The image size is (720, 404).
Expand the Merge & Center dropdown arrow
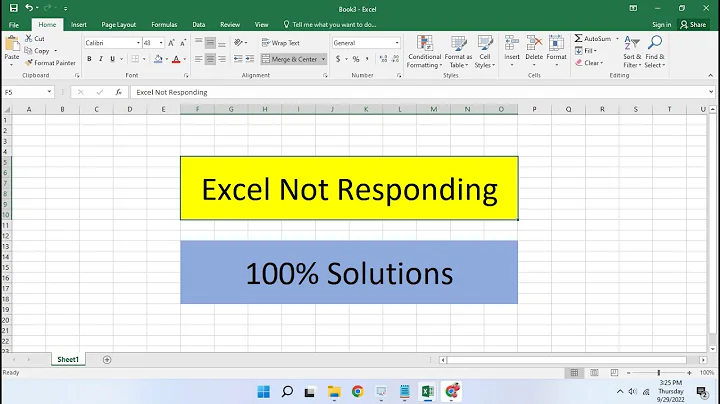(323, 59)
